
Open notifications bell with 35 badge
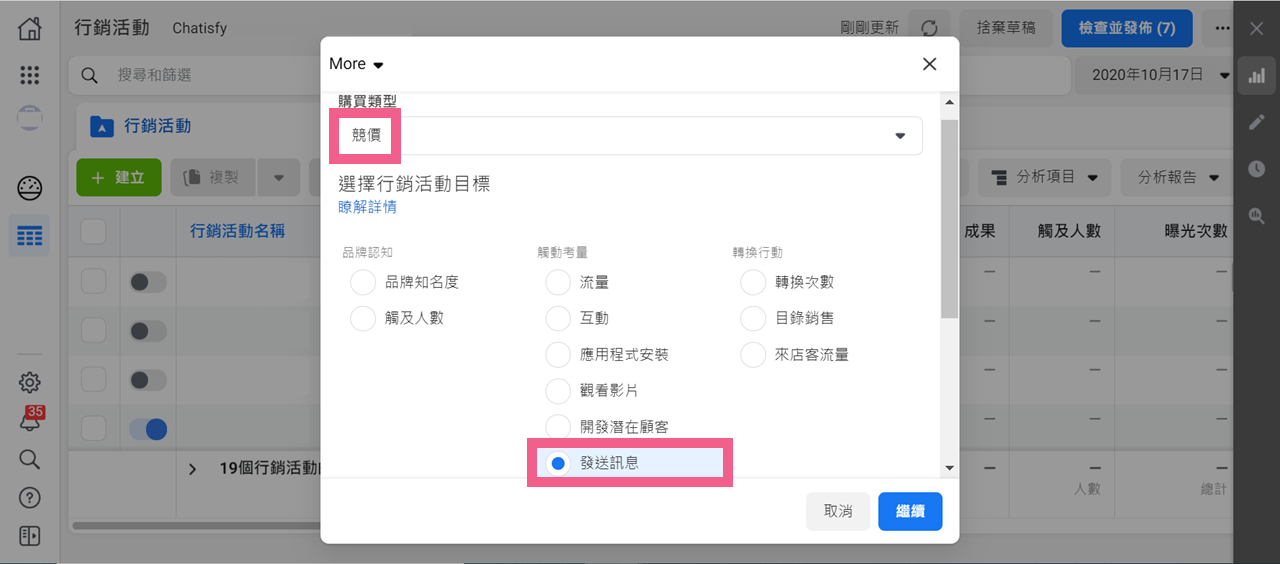click(30, 421)
